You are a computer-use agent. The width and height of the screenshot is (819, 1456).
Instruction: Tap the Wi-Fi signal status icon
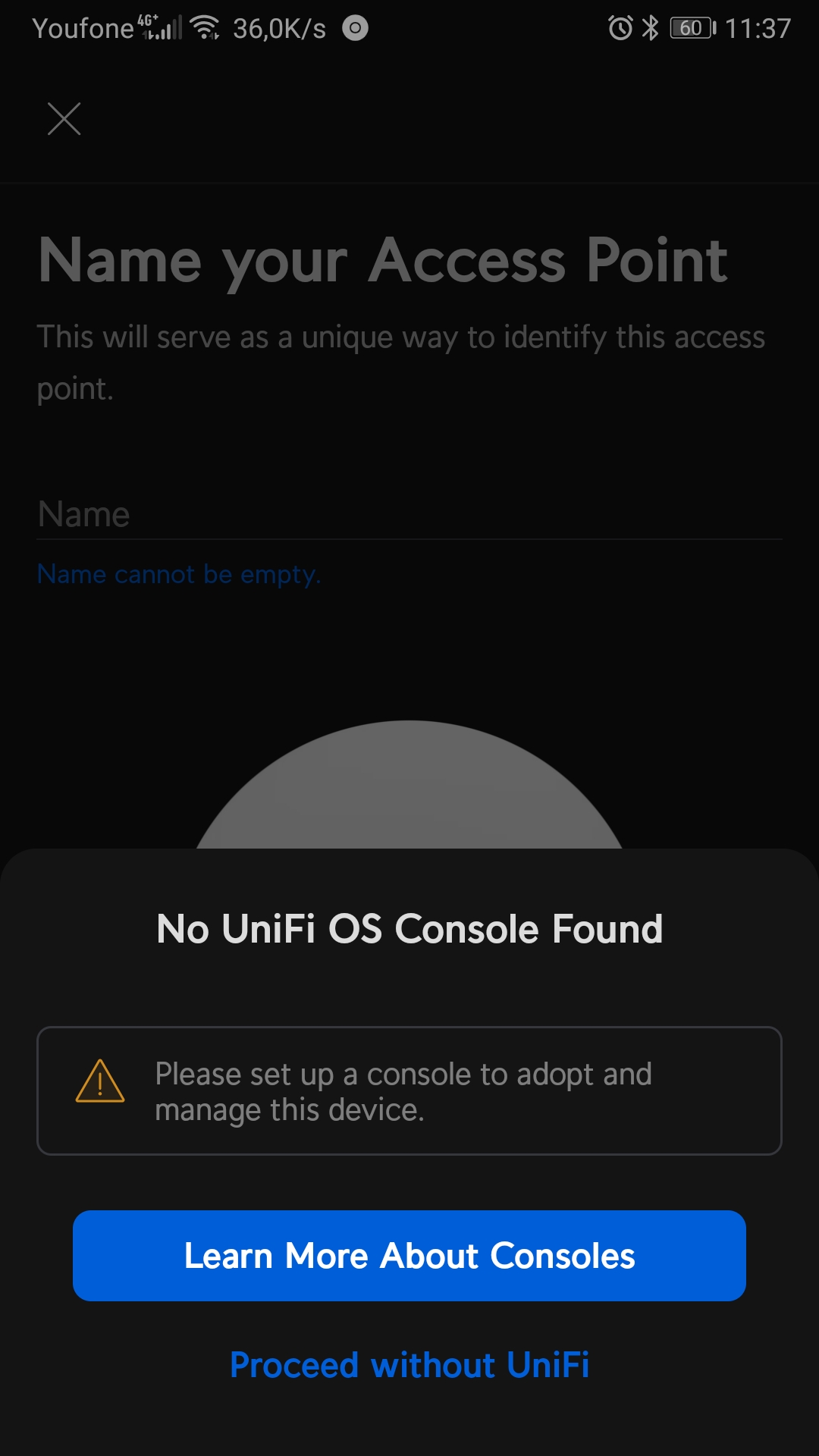[205, 28]
